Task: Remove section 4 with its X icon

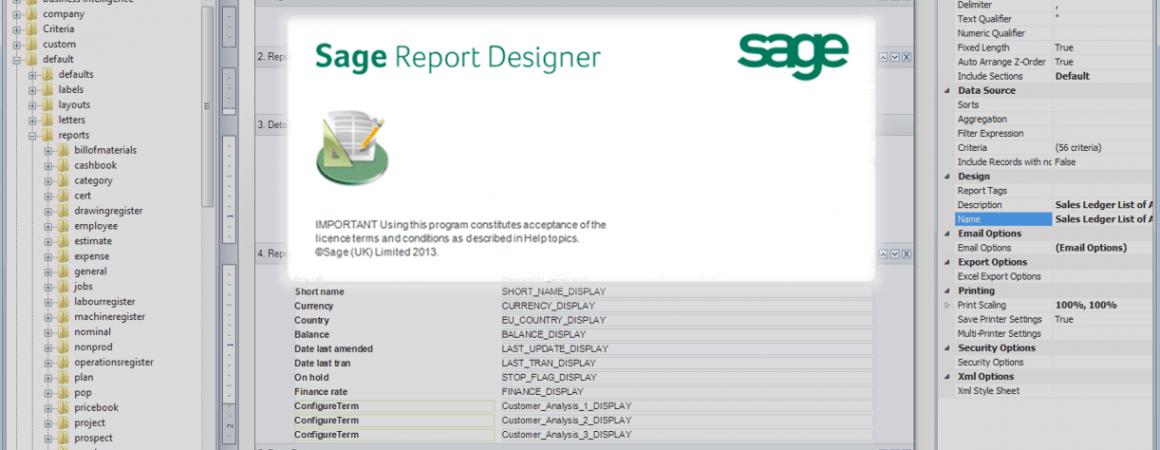Action: coord(907,254)
